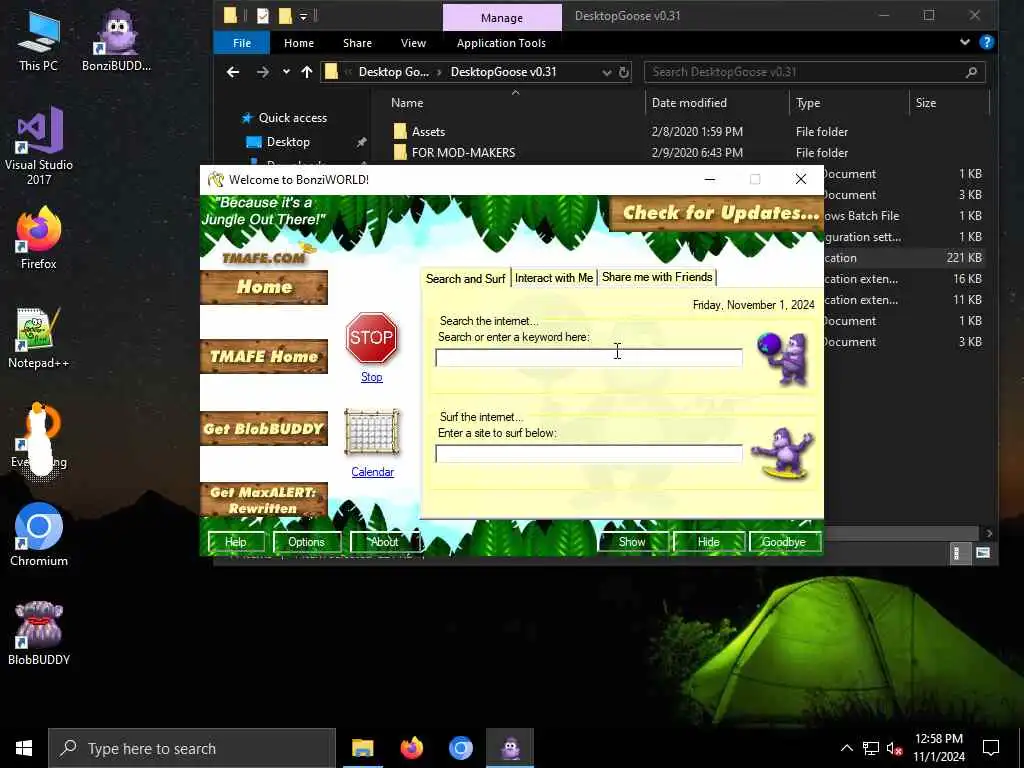Switch to Share me with Friends tab

pos(657,277)
